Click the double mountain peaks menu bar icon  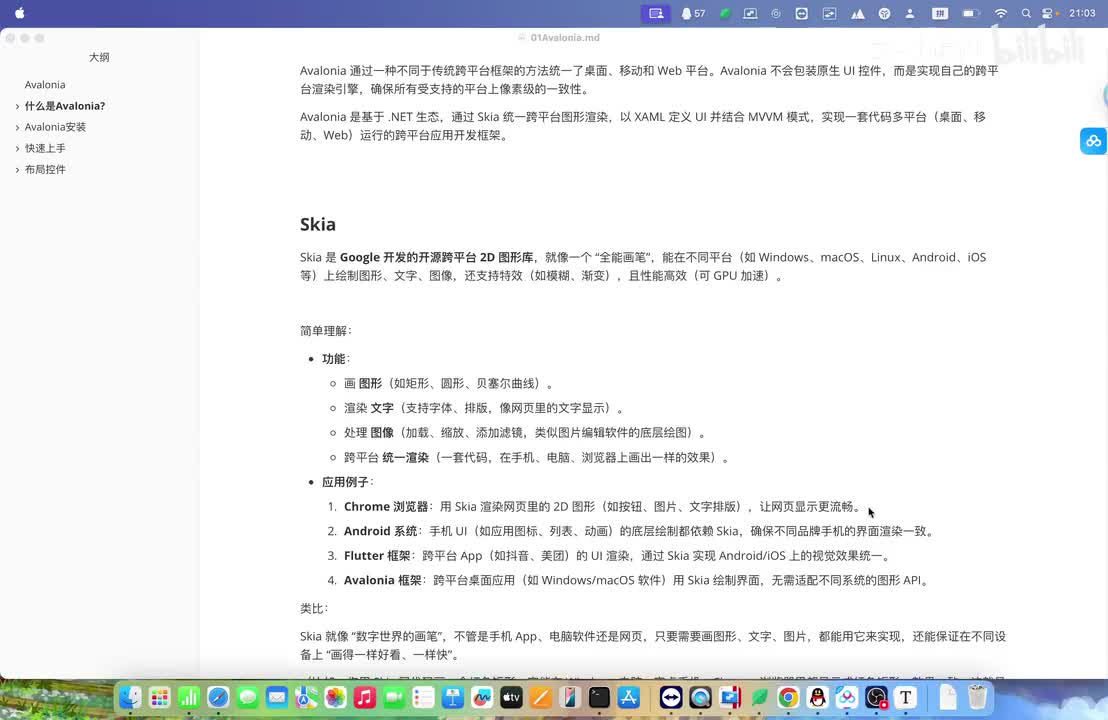(x=858, y=13)
